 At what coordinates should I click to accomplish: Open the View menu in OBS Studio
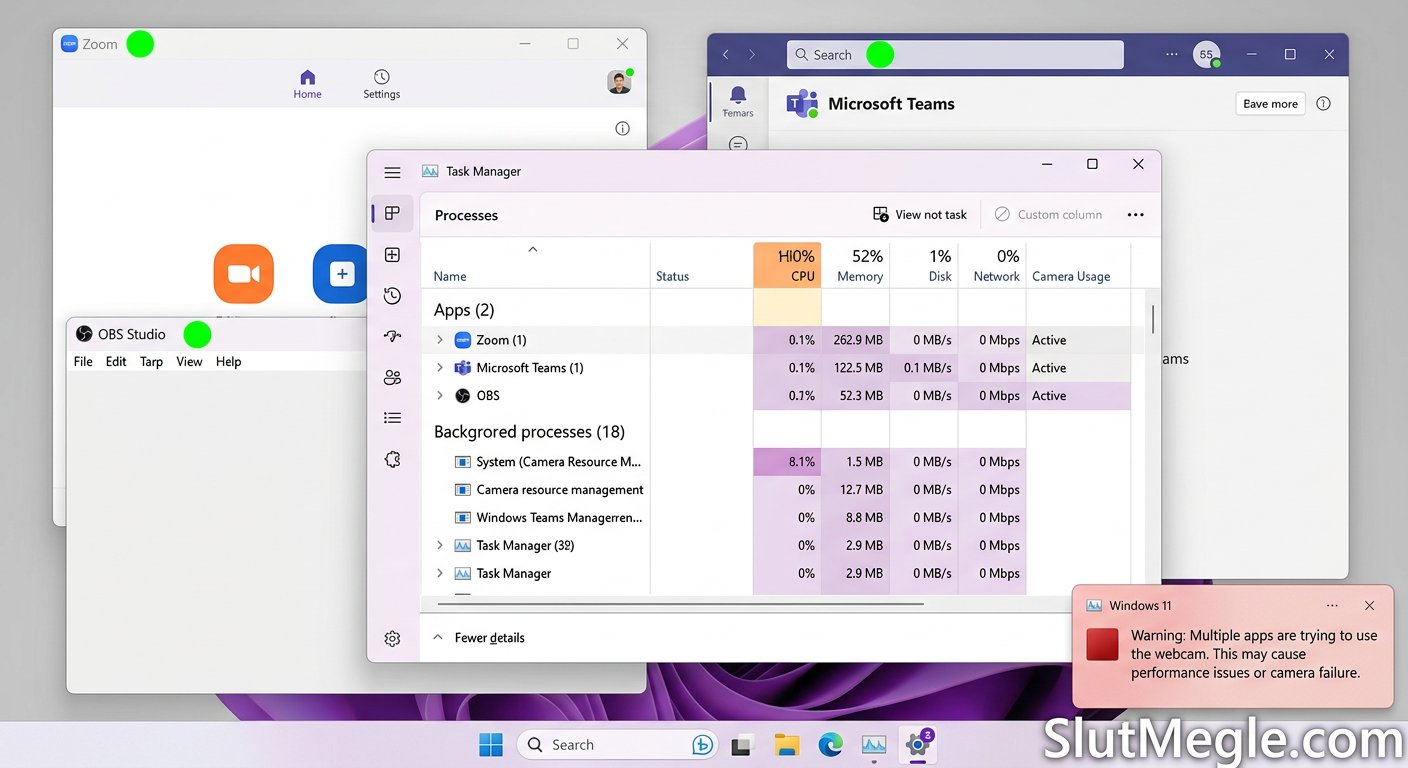189,362
